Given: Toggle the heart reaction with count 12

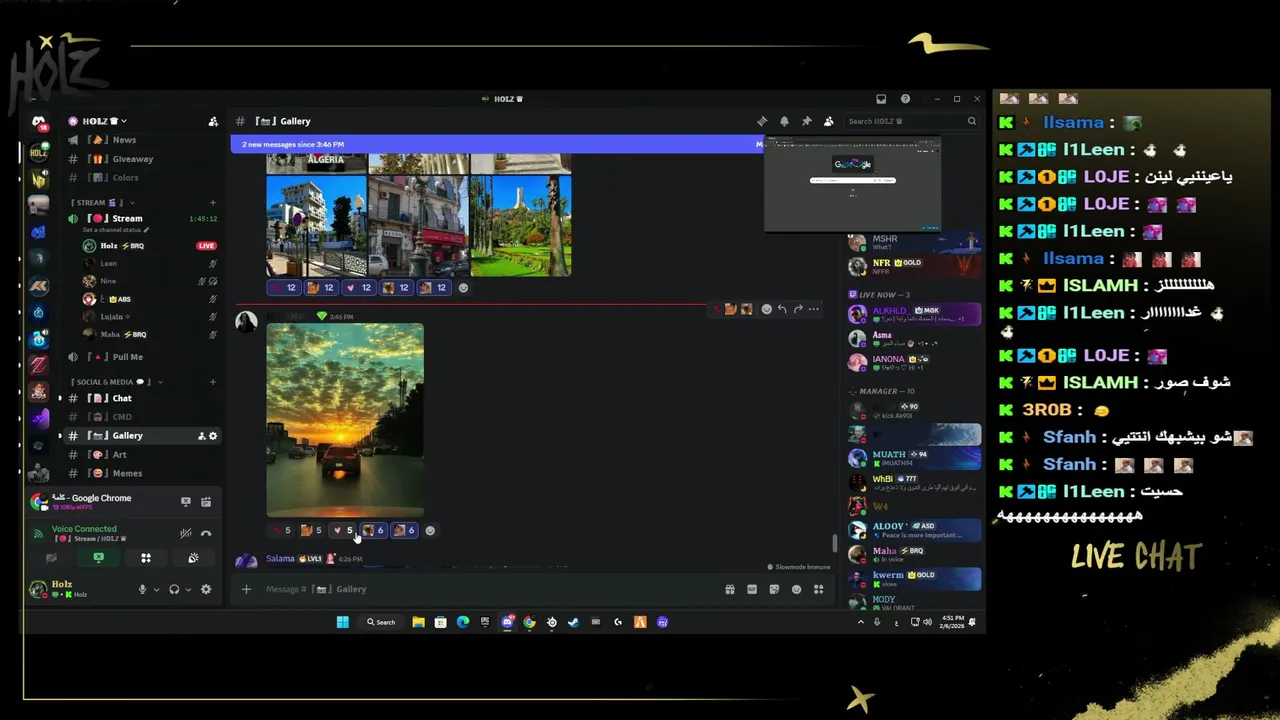Looking at the screenshot, I should (359, 288).
